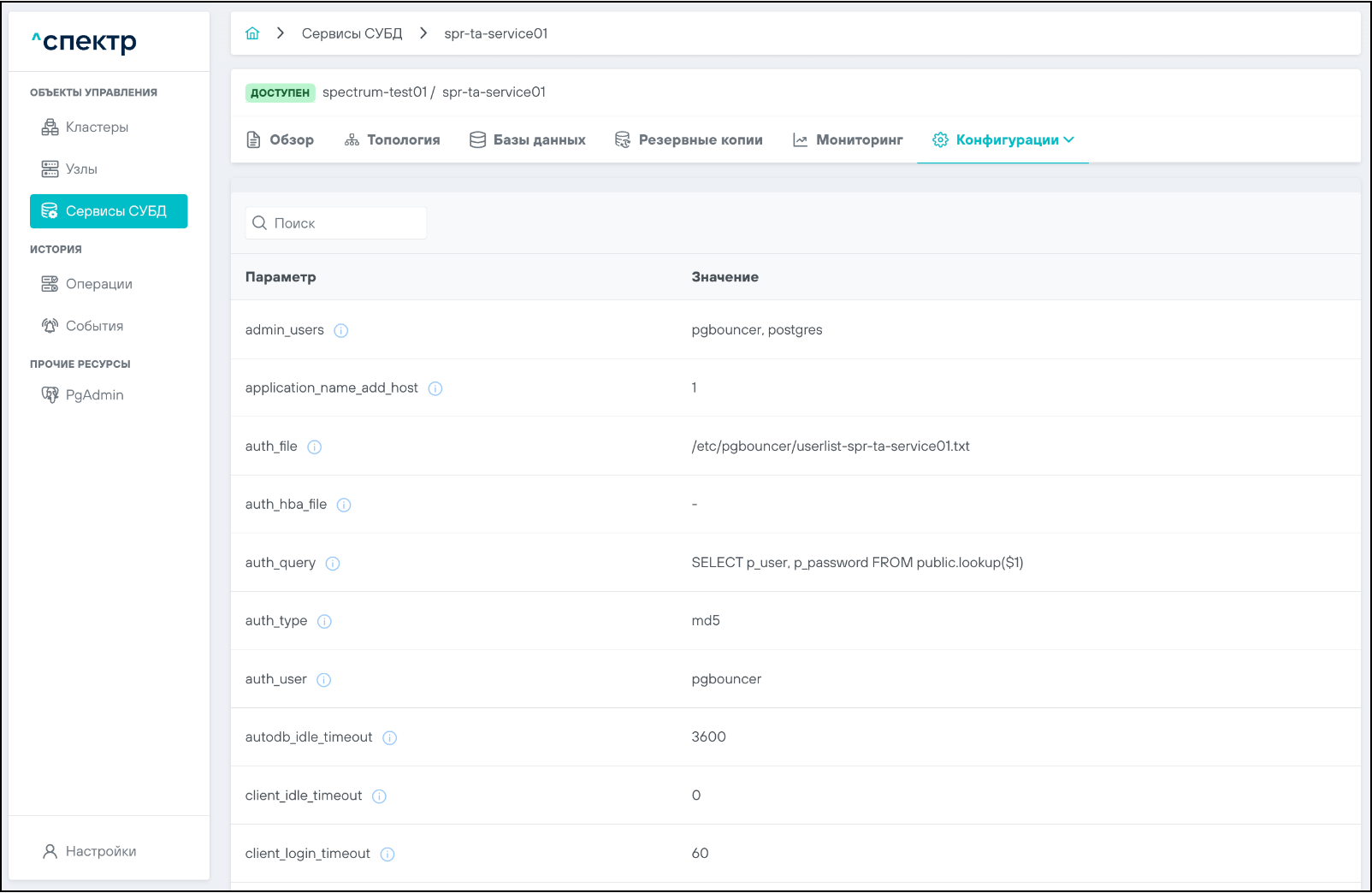
Task: Click Сервисы СУБД breadcrumb link
Action: click(x=352, y=33)
